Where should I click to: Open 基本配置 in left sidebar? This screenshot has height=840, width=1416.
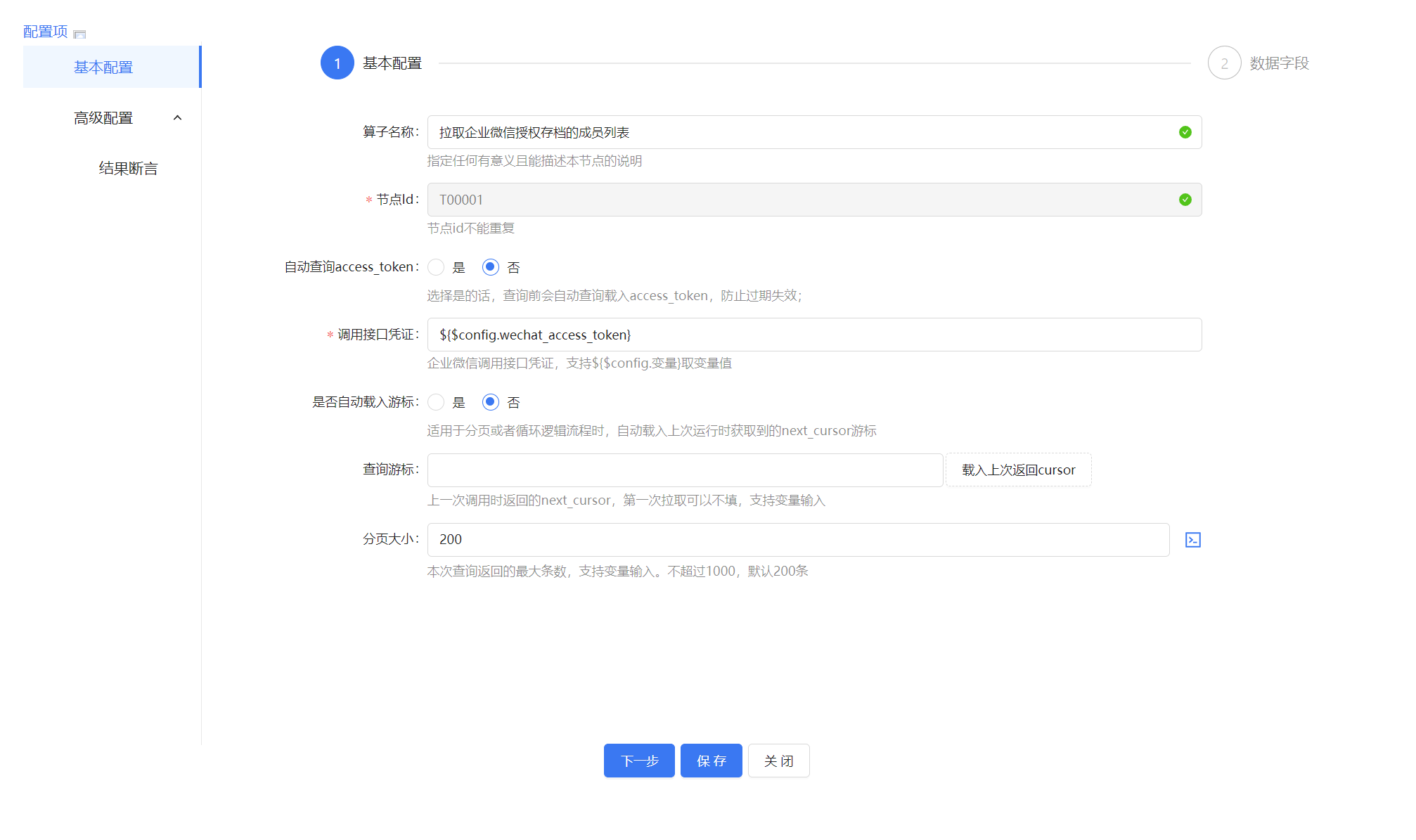pos(103,67)
